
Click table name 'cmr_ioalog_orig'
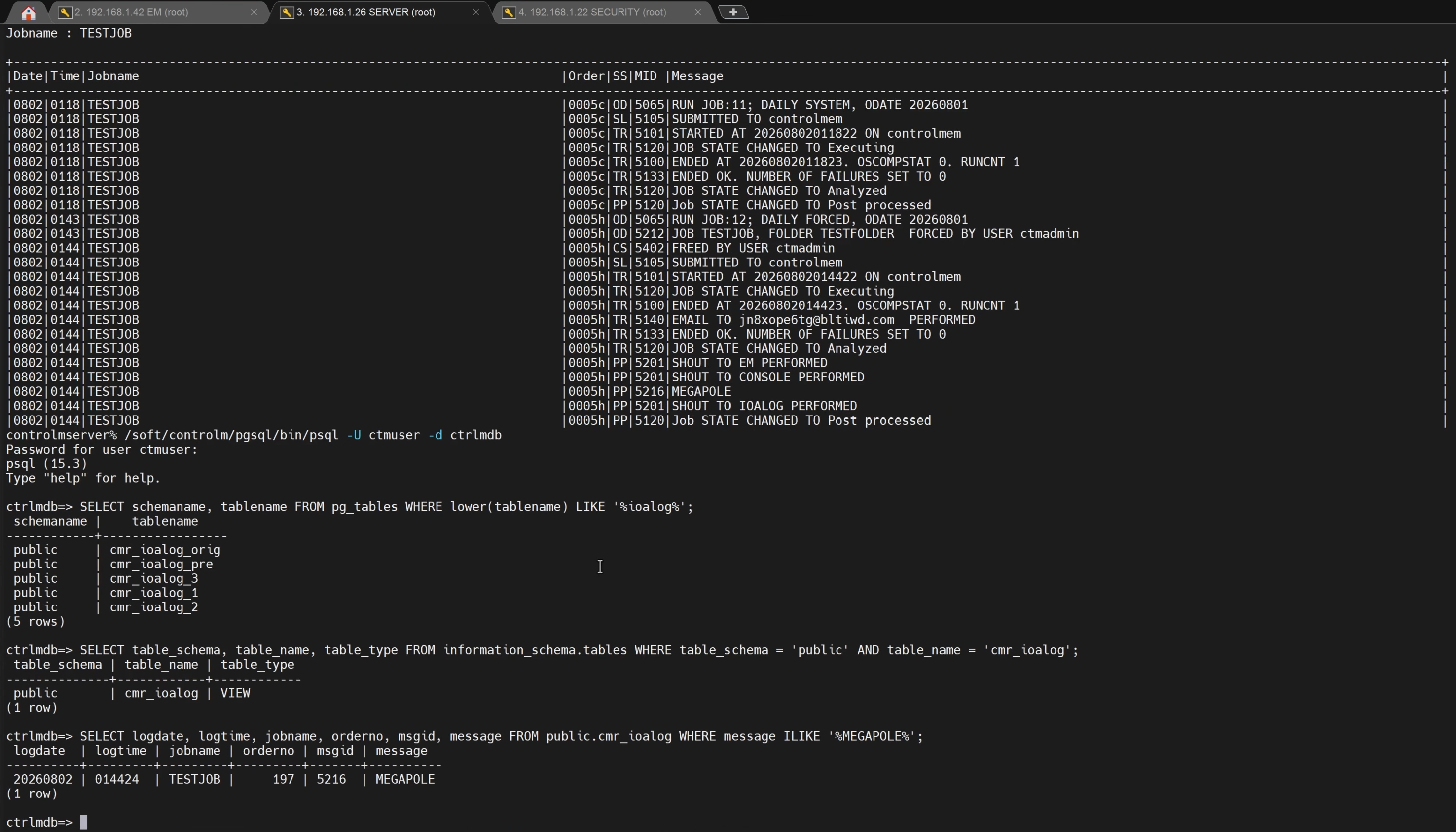click(x=165, y=550)
